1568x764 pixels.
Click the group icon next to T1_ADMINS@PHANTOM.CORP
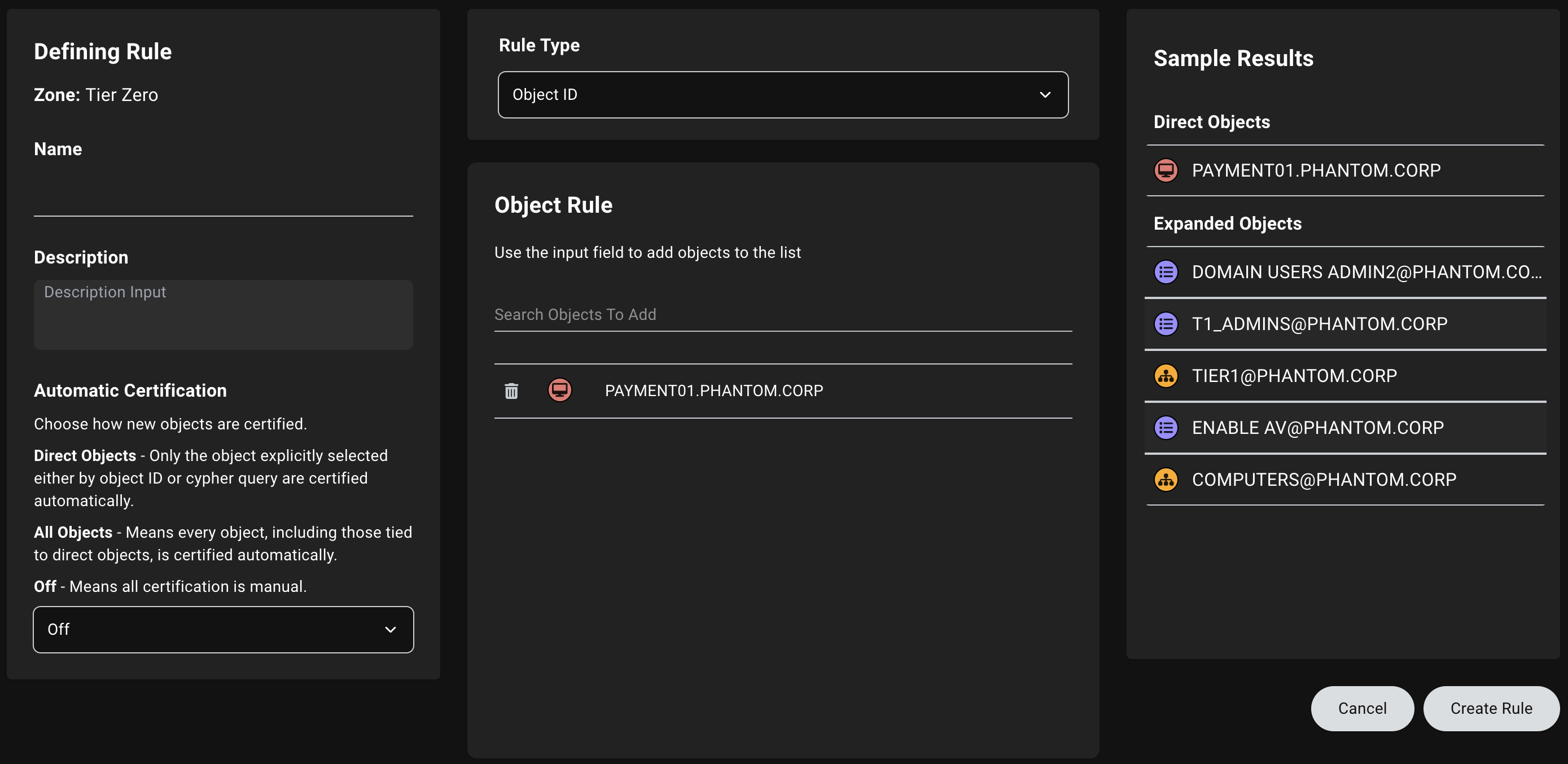click(x=1166, y=324)
